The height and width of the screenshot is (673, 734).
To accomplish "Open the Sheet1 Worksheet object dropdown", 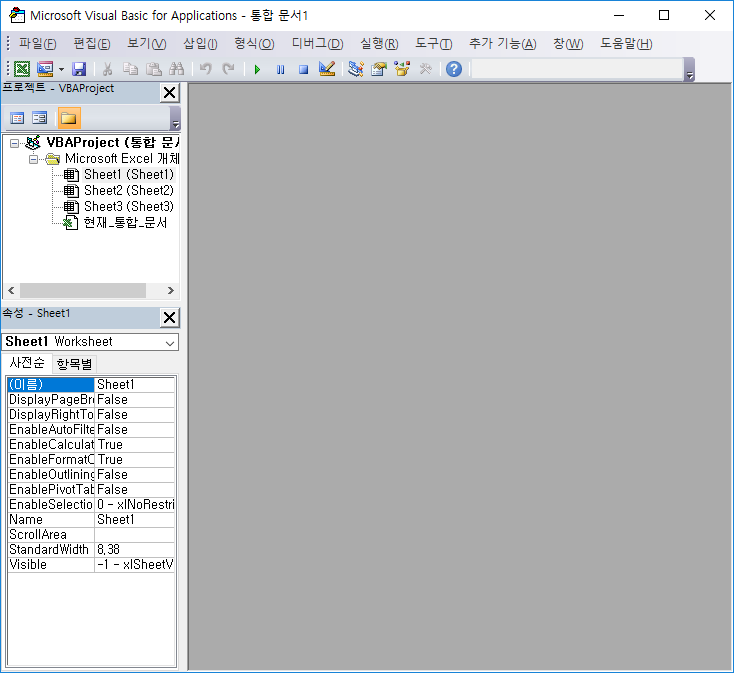I will [x=170, y=343].
